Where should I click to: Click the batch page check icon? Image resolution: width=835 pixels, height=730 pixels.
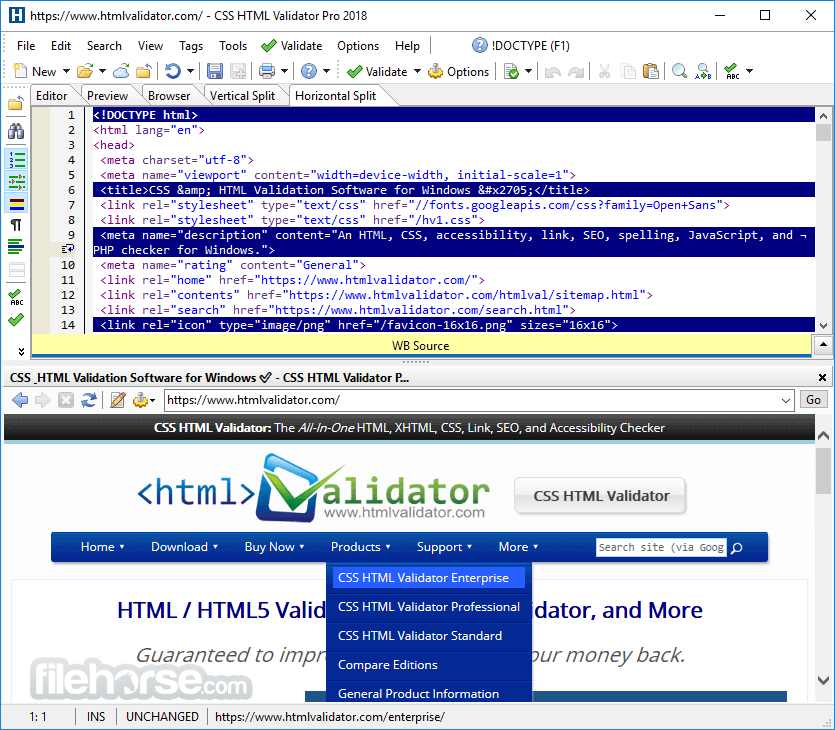tap(511, 71)
